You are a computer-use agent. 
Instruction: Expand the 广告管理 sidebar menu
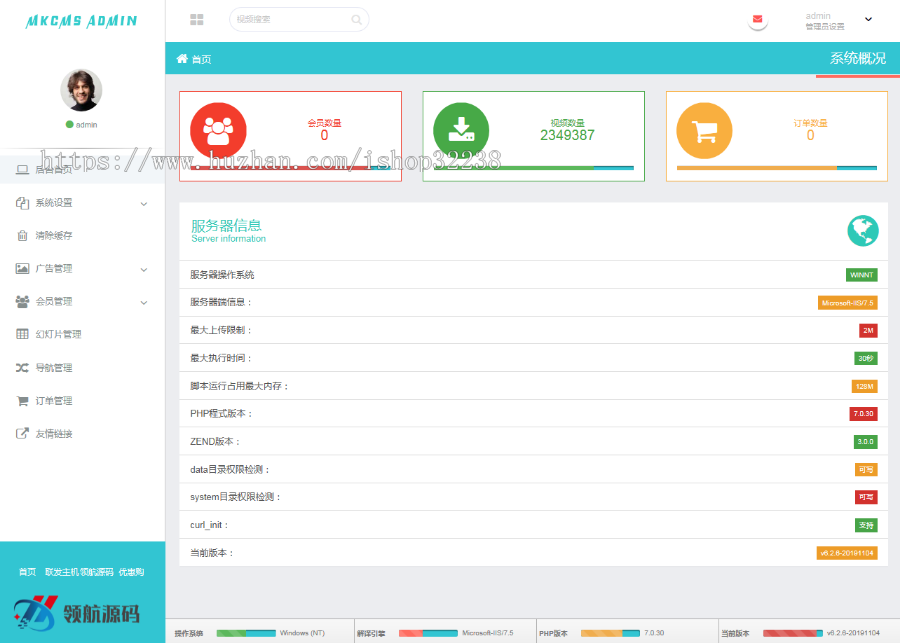tap(60, 268)
